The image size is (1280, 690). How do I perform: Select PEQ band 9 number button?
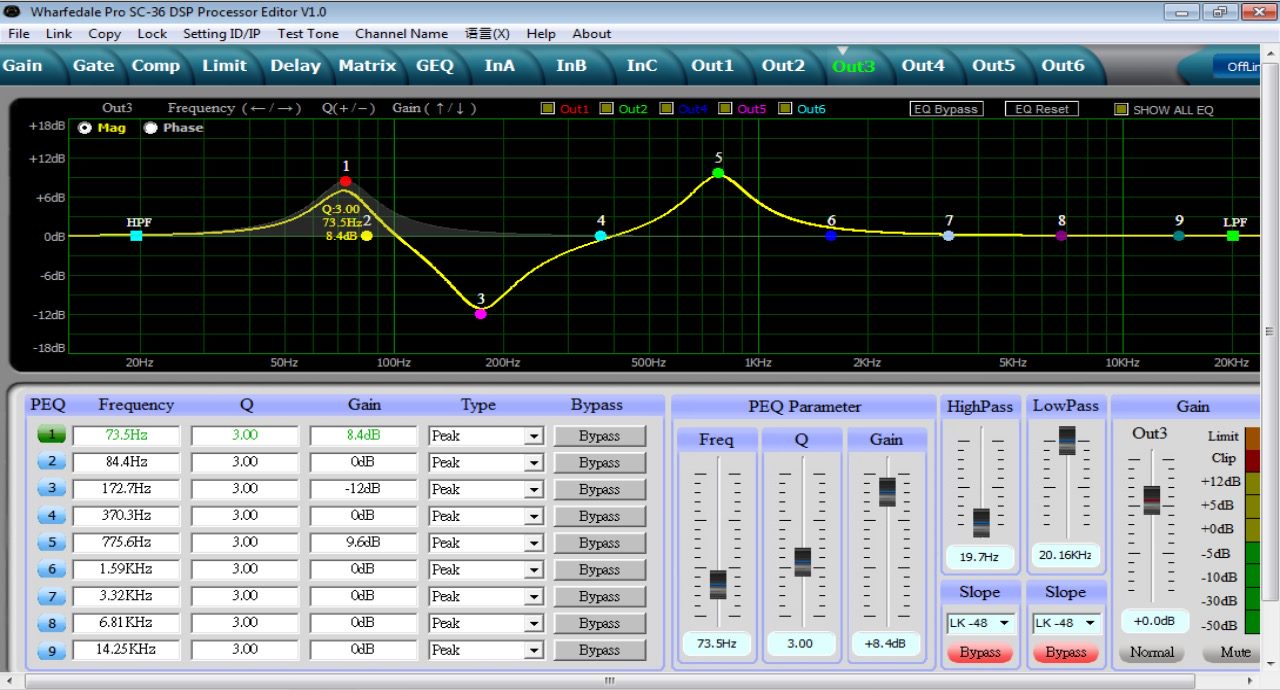click(52, 650)
